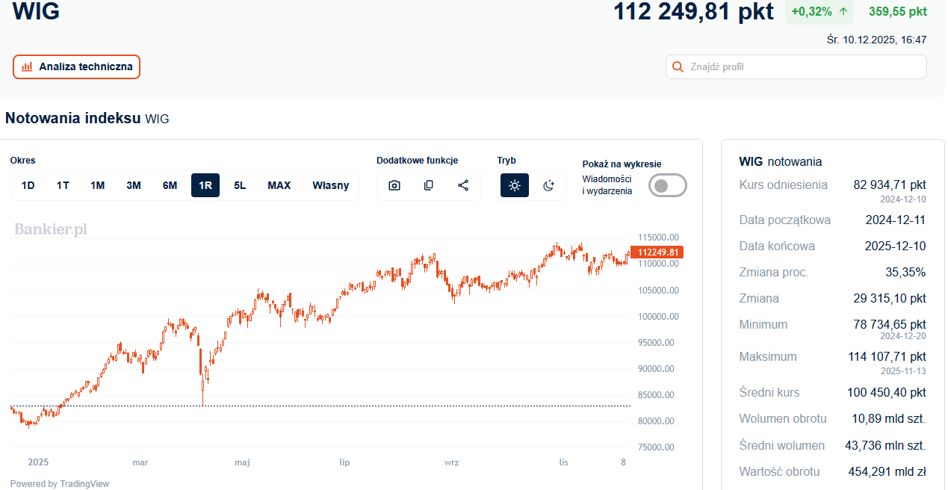948x490 pixels.
Task: Select the 5L five-year period
Action: click(x=240, y=185)
